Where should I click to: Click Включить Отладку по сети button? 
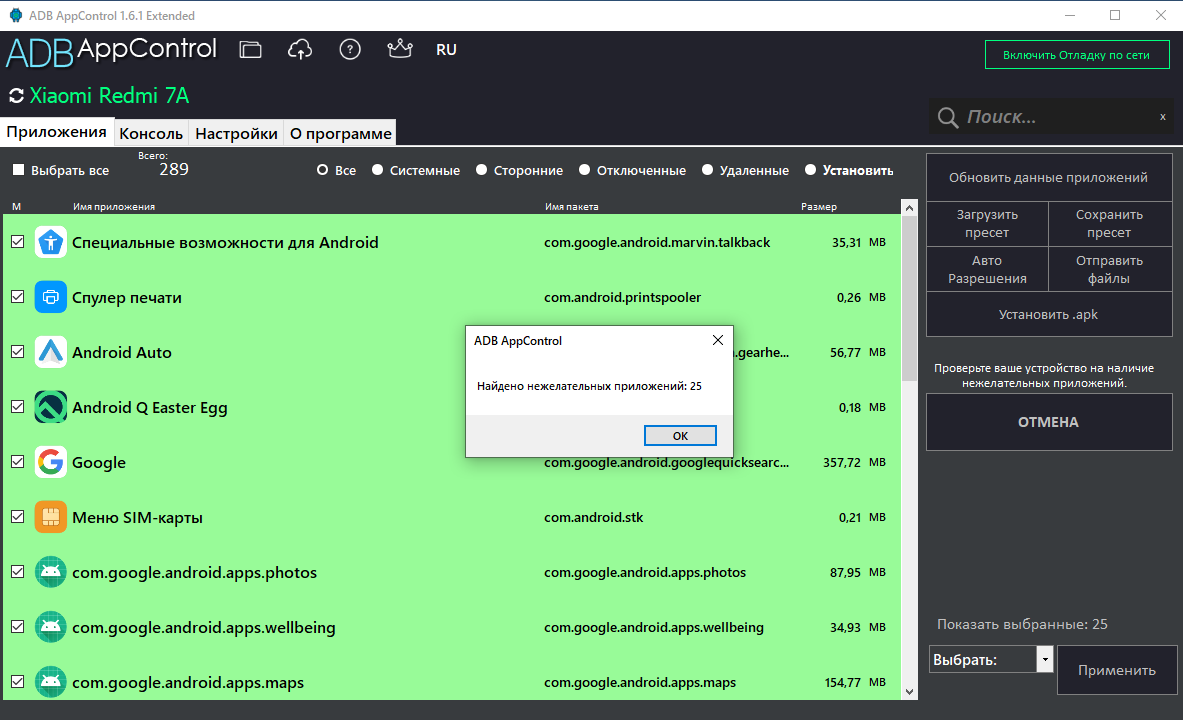1077,54
